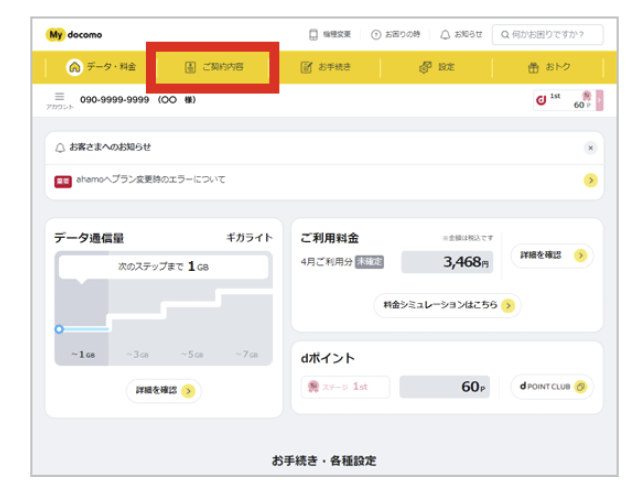641x487 pixels.
Task: Click the ご利用料金 heading
Action: coord(330,238)
